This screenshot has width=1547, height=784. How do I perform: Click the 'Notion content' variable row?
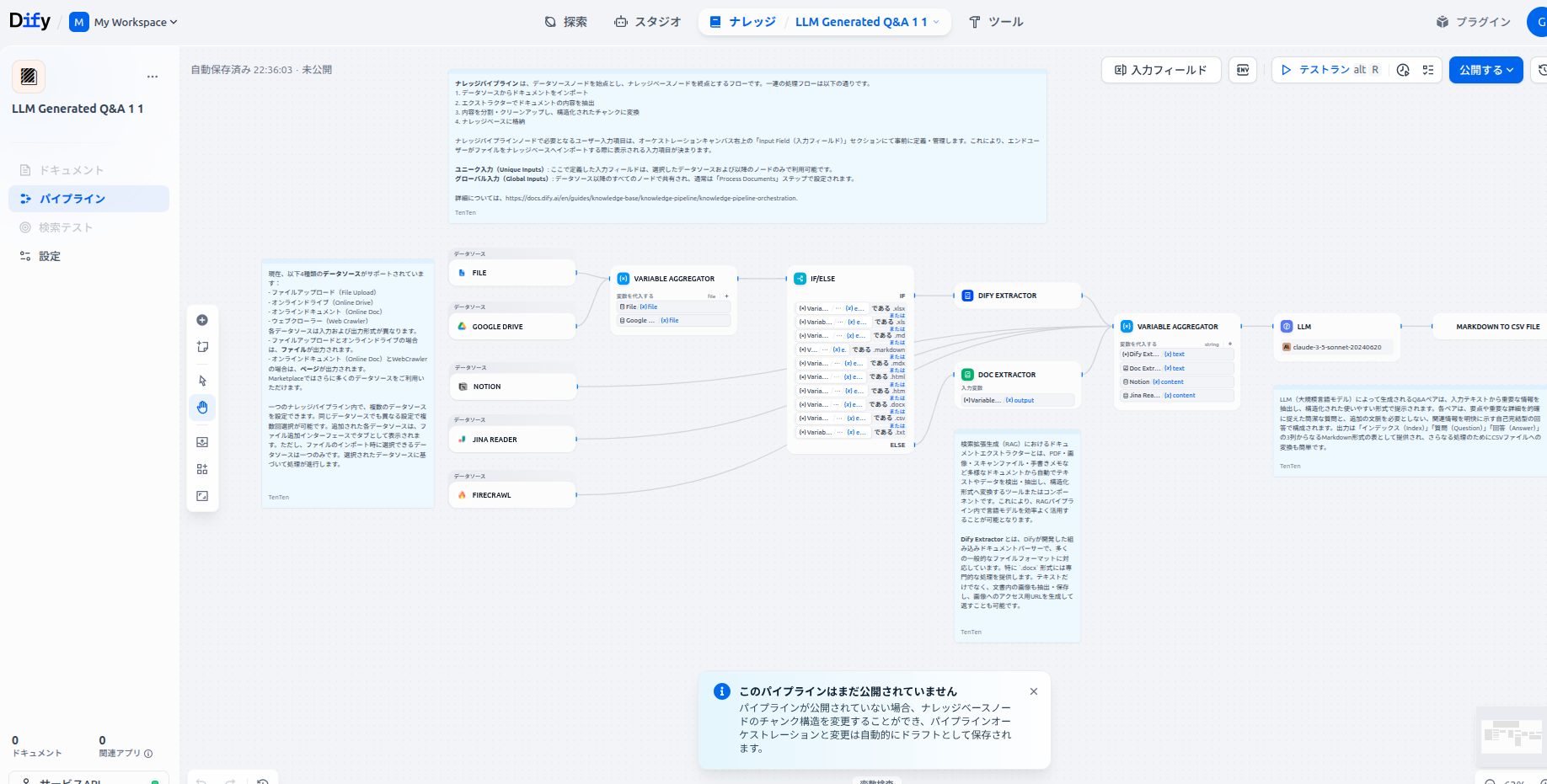(x=1177, y=381)
